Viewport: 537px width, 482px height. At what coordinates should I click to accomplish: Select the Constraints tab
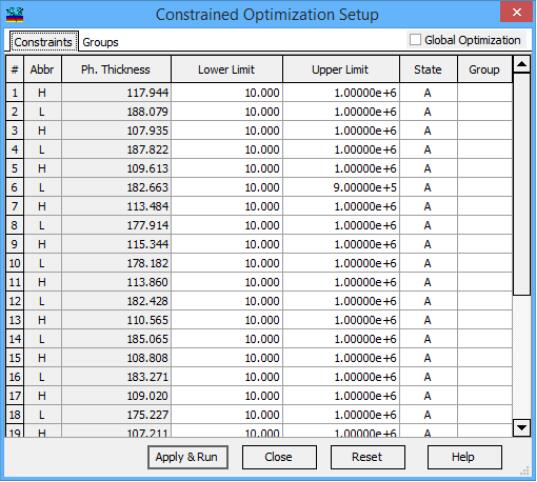pos(43,42)
